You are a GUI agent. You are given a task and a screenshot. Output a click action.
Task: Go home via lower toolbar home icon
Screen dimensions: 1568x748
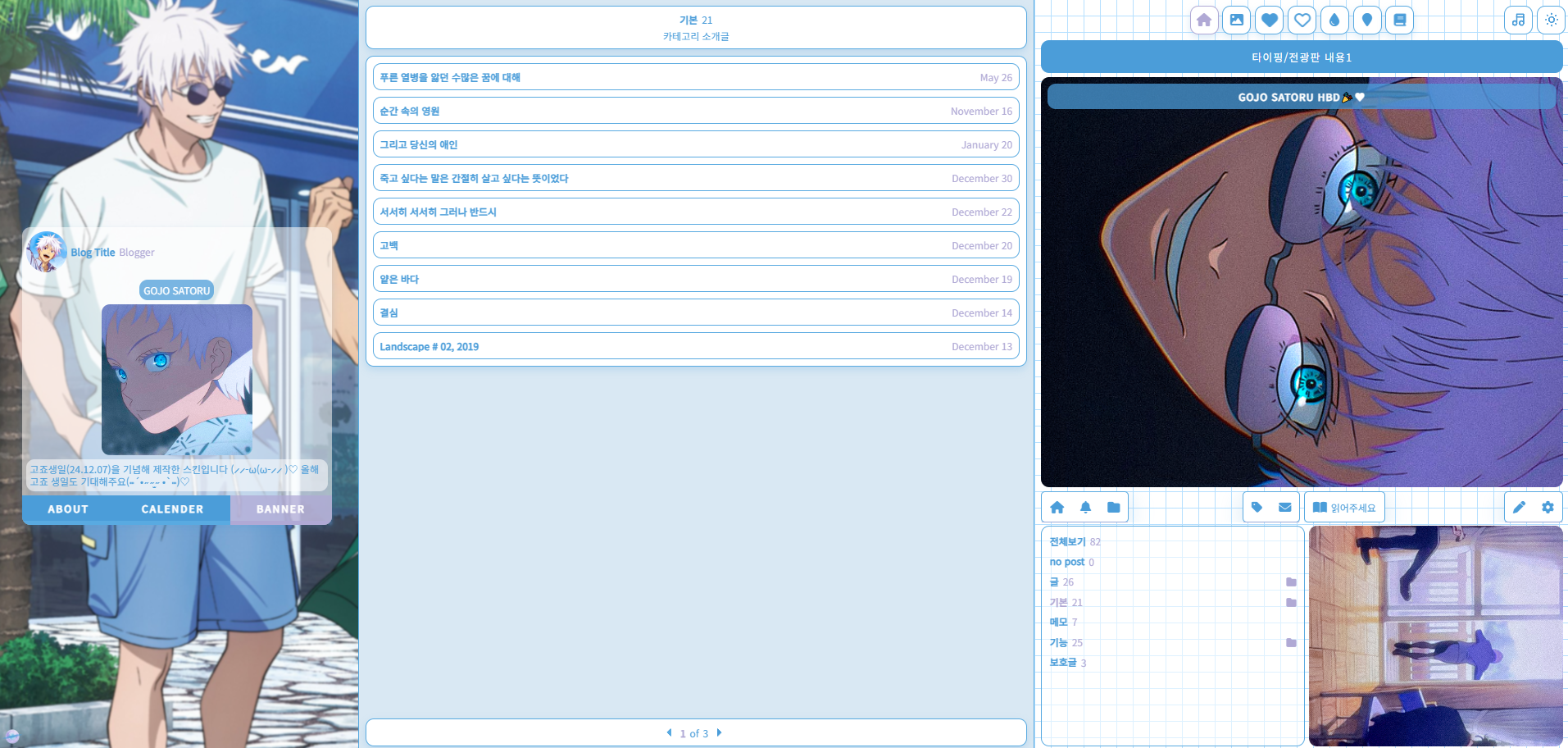tap(1057, 508)
